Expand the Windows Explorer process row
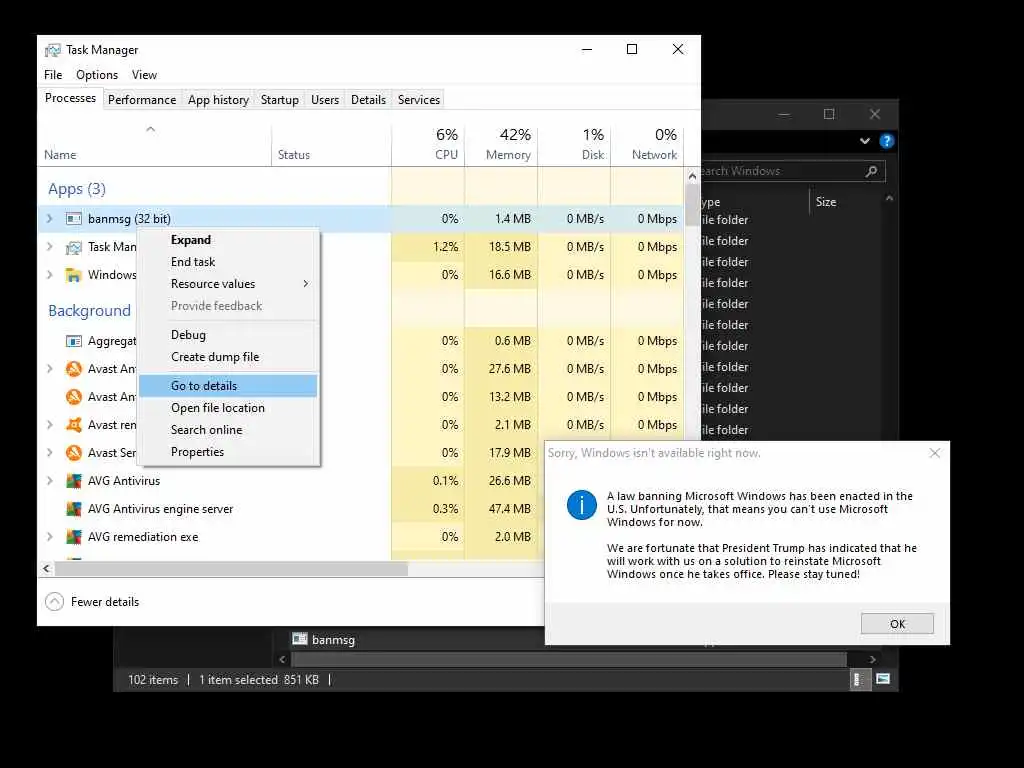 click(x=50, y=275)
